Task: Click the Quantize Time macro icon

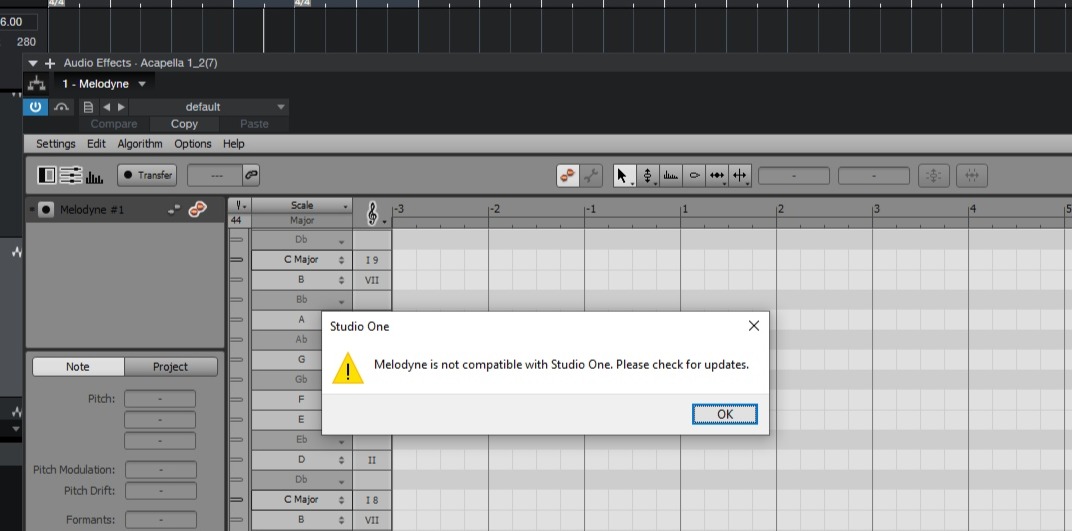Action: (972, 176)
